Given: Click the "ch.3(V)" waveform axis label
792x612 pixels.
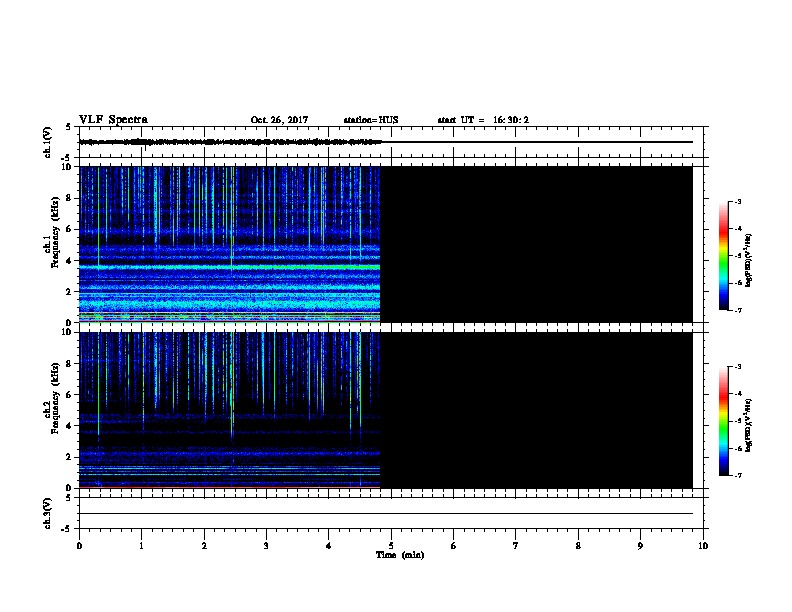Looking at the screenshot, I should pyautogui.click(x=47, y=513).
